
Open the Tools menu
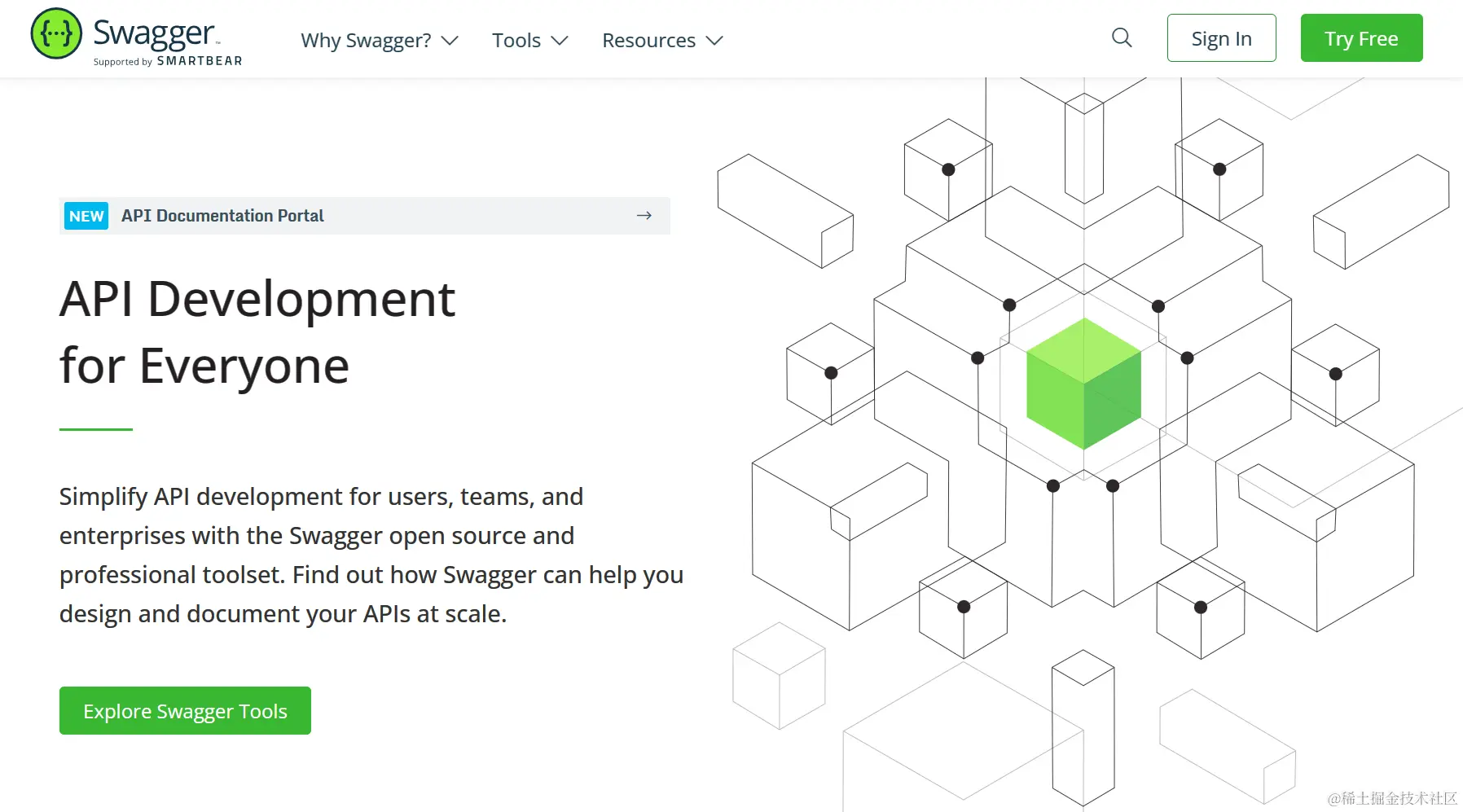[530, 40]
